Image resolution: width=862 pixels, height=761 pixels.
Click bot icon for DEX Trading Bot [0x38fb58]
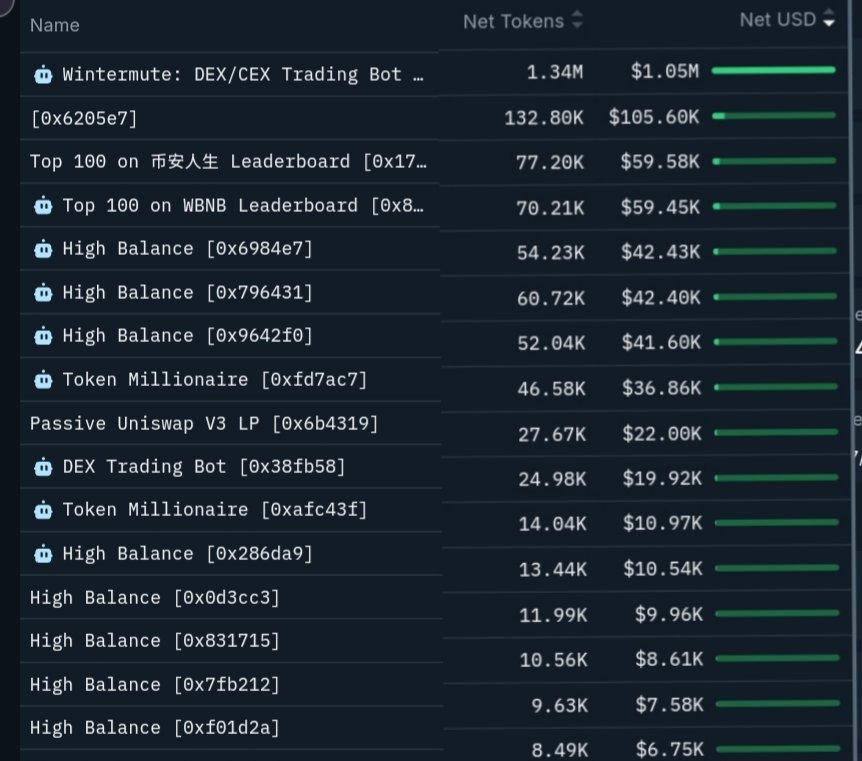pyautogui.click(x=43, y=467)
